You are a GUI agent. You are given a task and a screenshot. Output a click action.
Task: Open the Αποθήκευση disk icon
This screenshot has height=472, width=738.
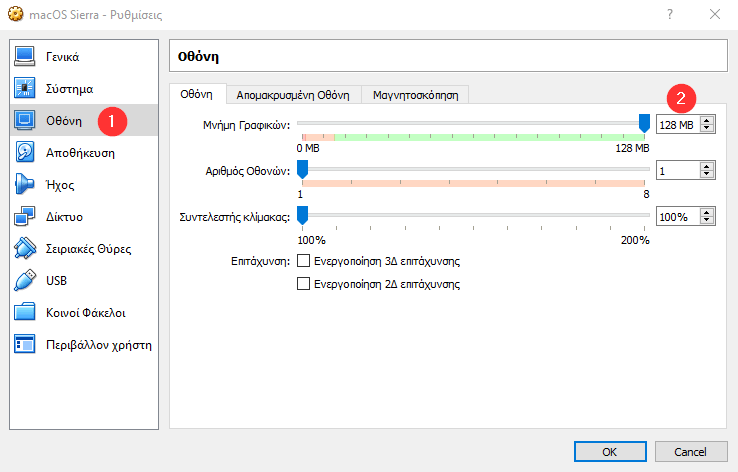[x=24, y=152]
